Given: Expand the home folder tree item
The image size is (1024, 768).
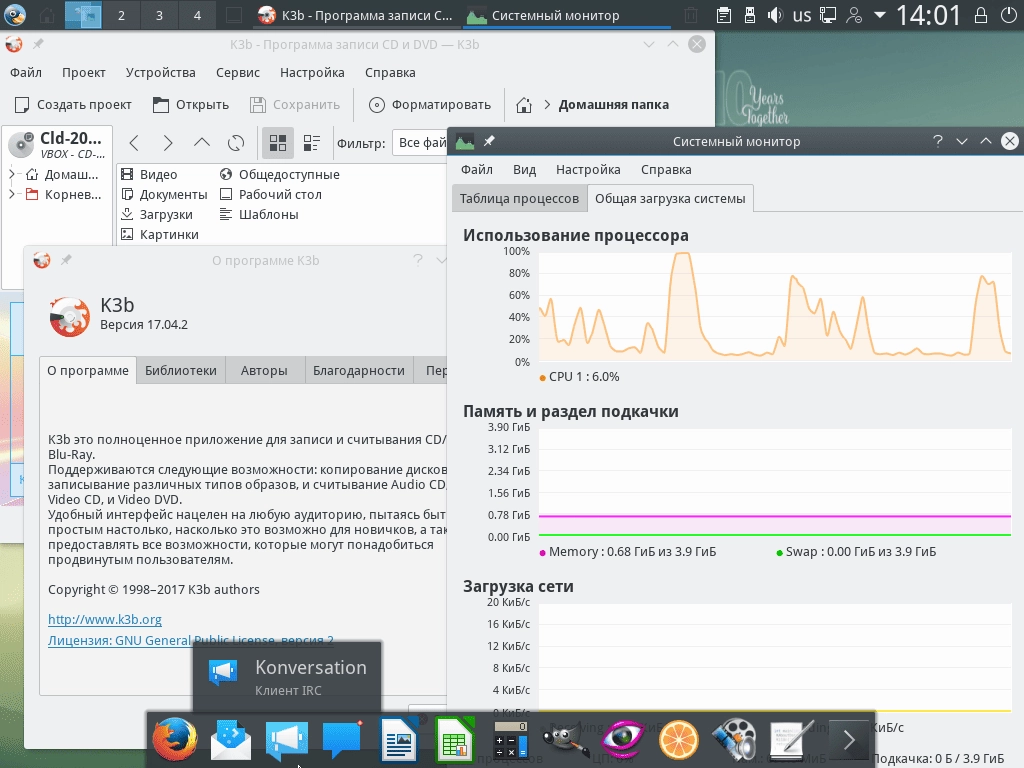Looking at the screenshot, I should coord(12,174).
